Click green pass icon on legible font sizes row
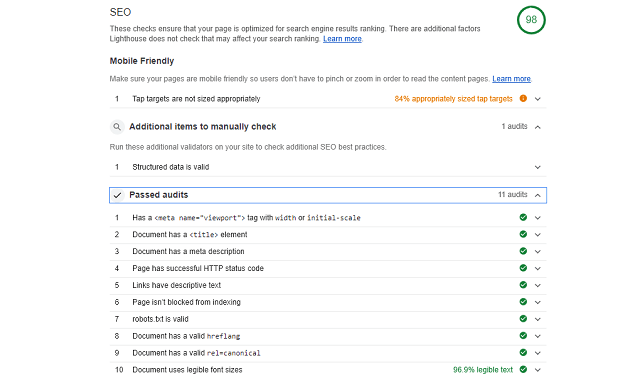 click(x=523, y=369)
